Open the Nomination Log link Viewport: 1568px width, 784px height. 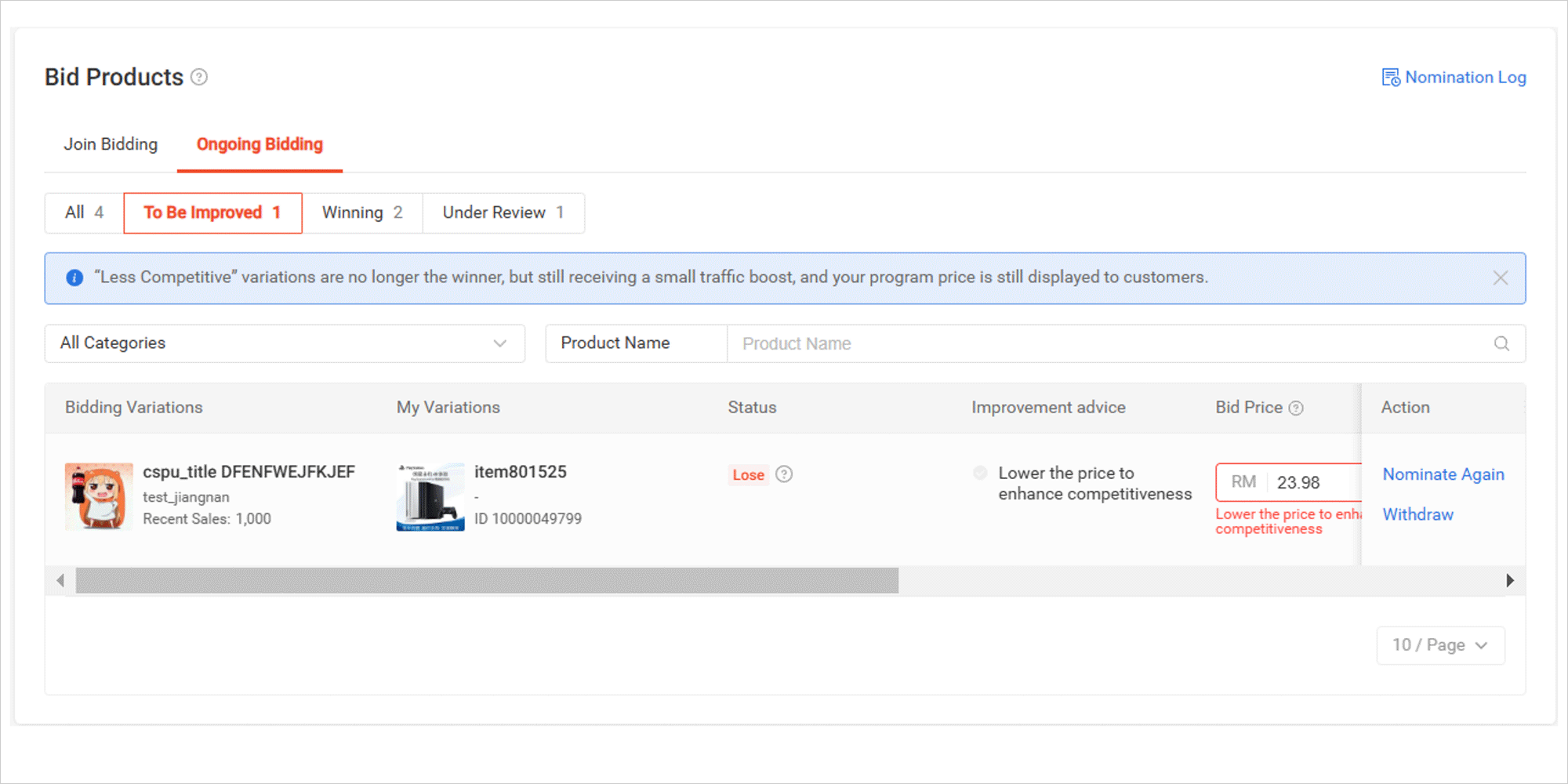tap(1454, 77)
